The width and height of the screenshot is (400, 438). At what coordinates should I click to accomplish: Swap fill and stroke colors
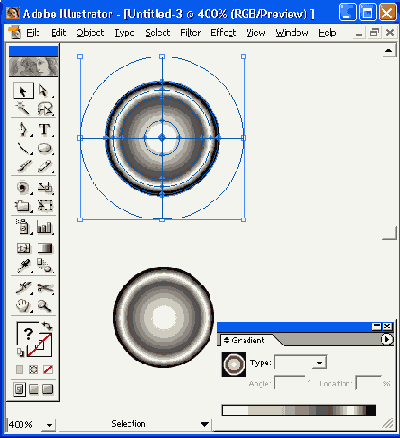click(x=47, y=326)
